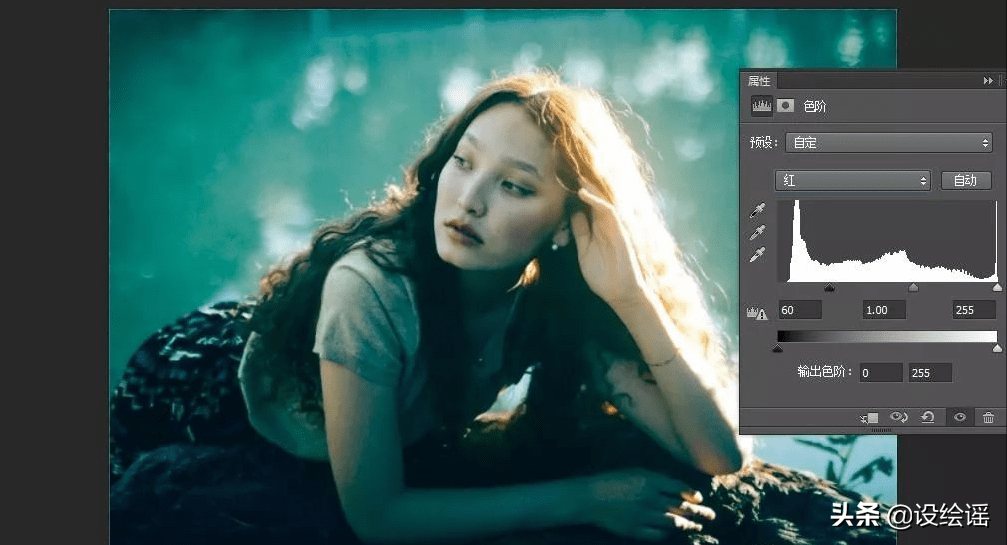1007x545 pixels.
Task: Click the view previous state icon
Action: point(898,417)
